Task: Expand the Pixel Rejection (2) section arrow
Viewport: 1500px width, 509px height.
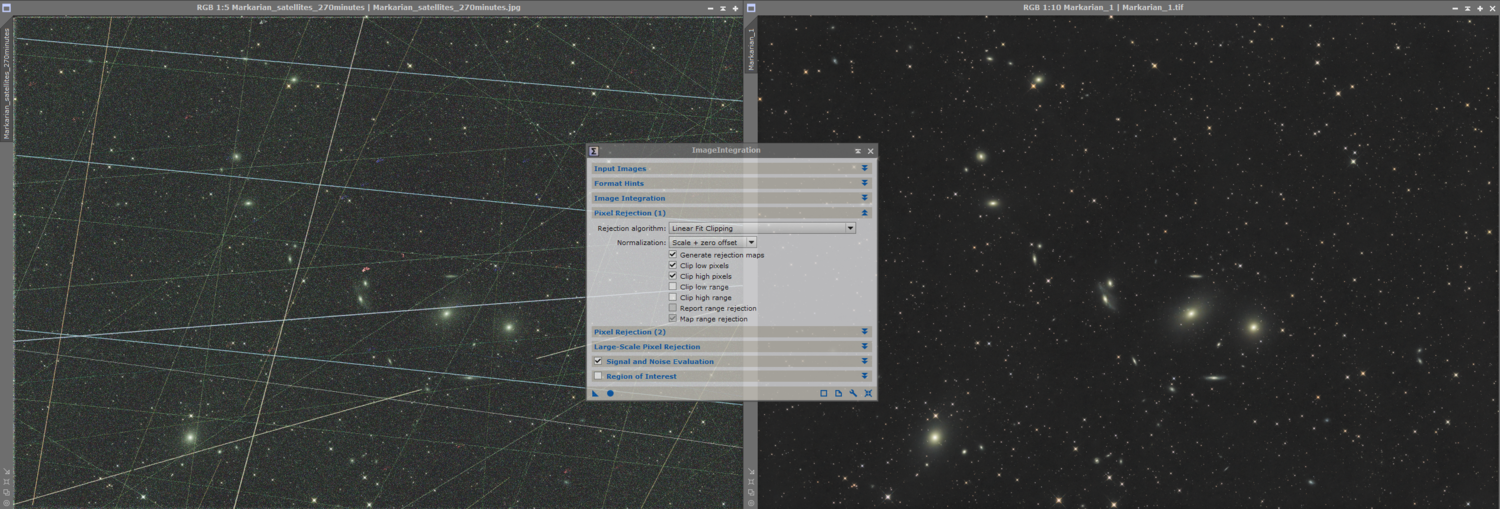Action: click(x=865, y=331)
